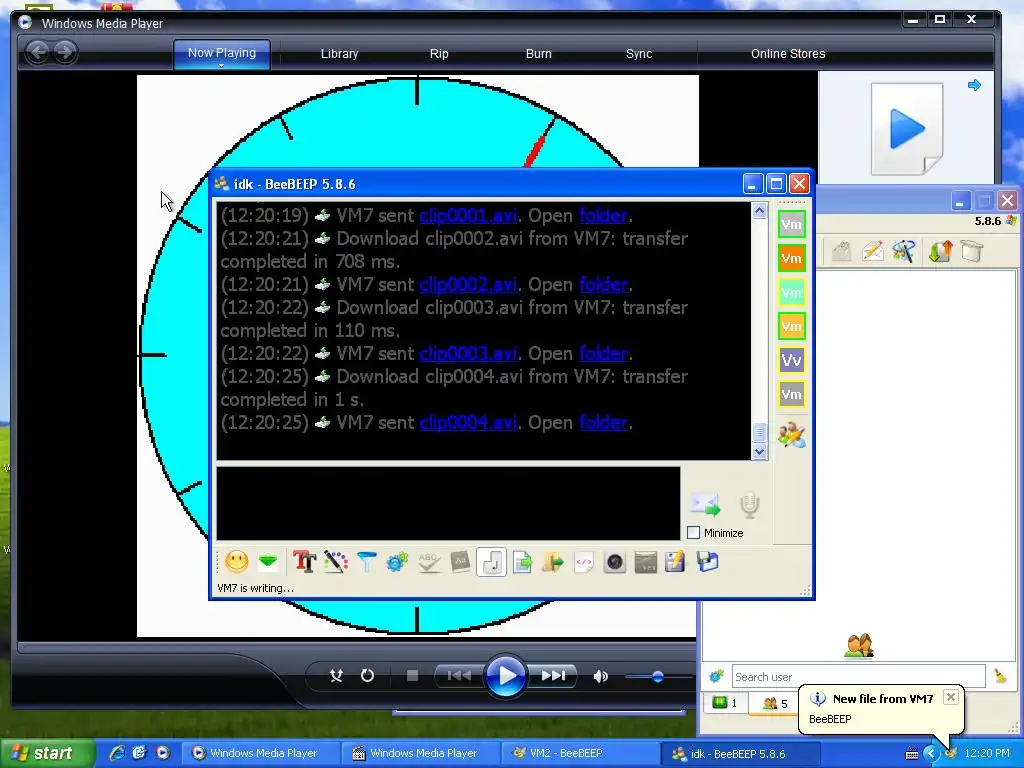Click the microphone voice message icon
Image resolution: width=1024 pixels, height=768 pixels.
click(x=750, y=505)
